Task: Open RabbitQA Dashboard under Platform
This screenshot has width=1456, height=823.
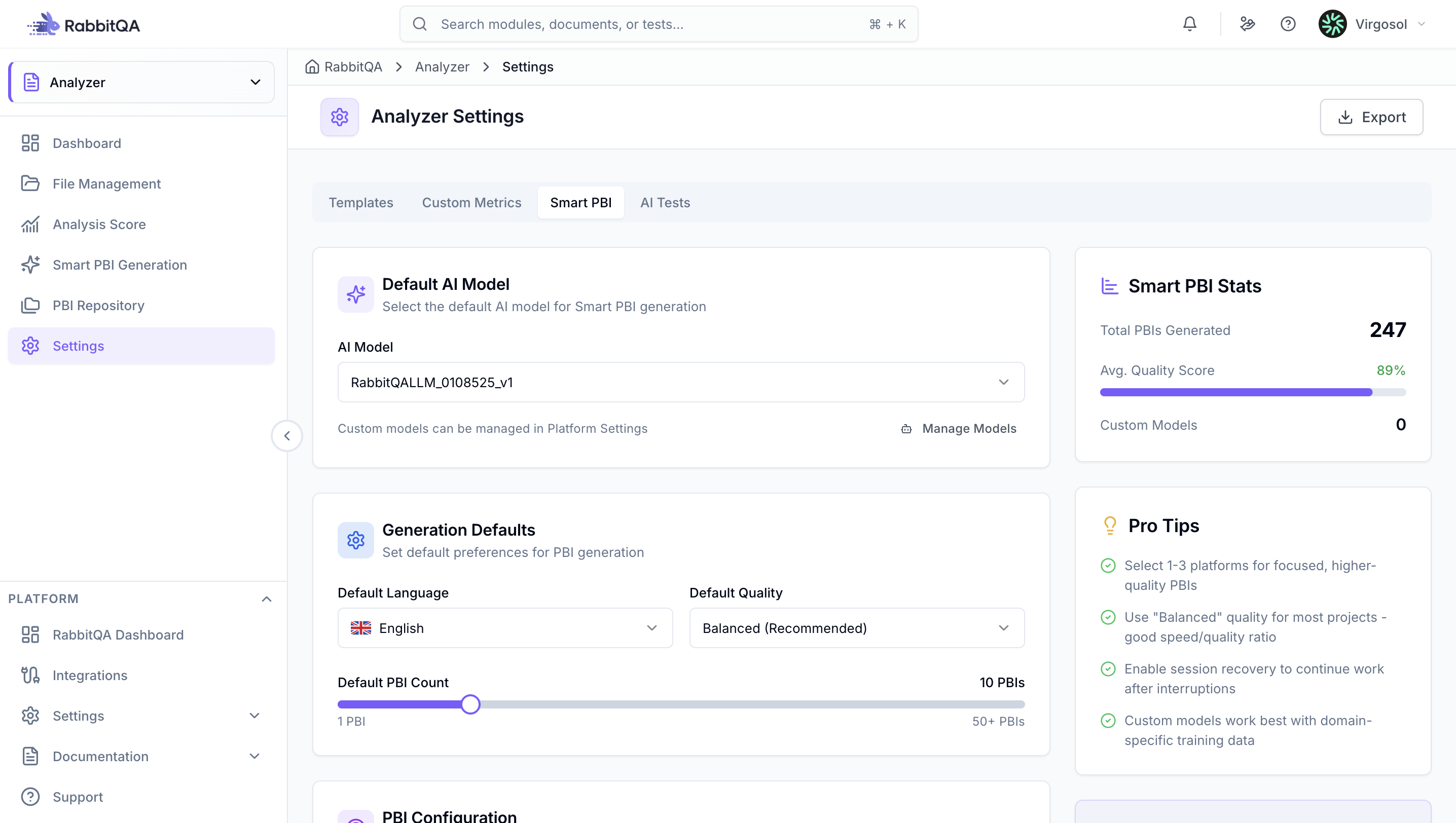Action: [x=141, y=635]
